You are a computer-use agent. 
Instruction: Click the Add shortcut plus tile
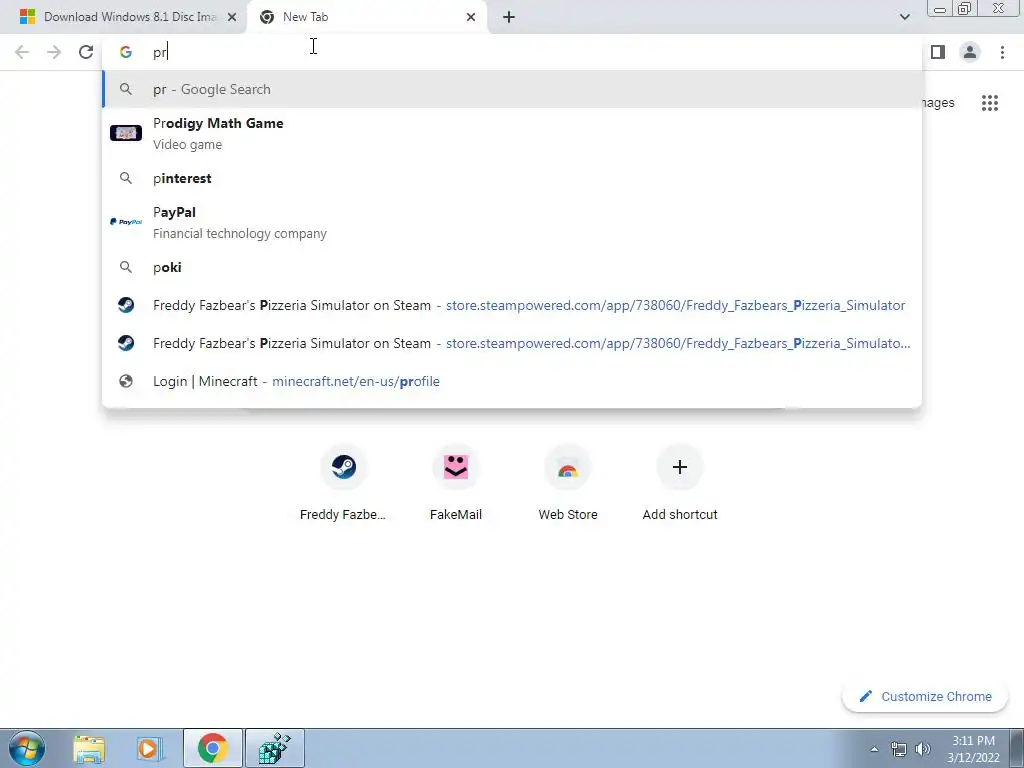(679, 482)
